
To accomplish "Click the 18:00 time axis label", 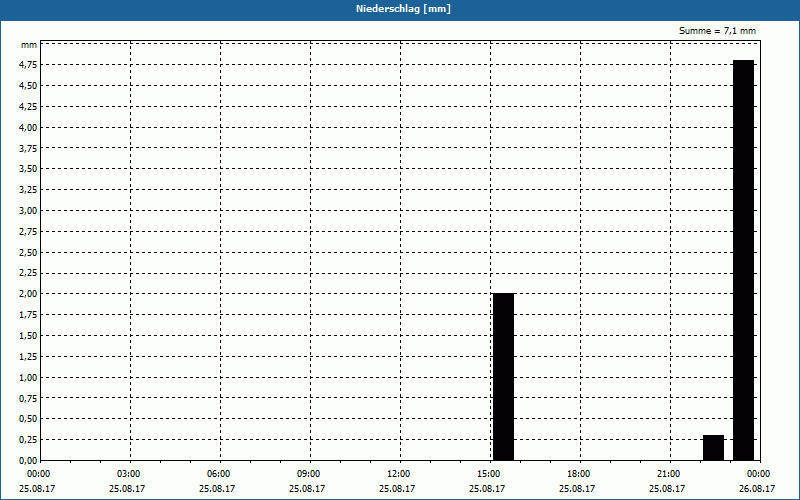I will coord(579,474).
